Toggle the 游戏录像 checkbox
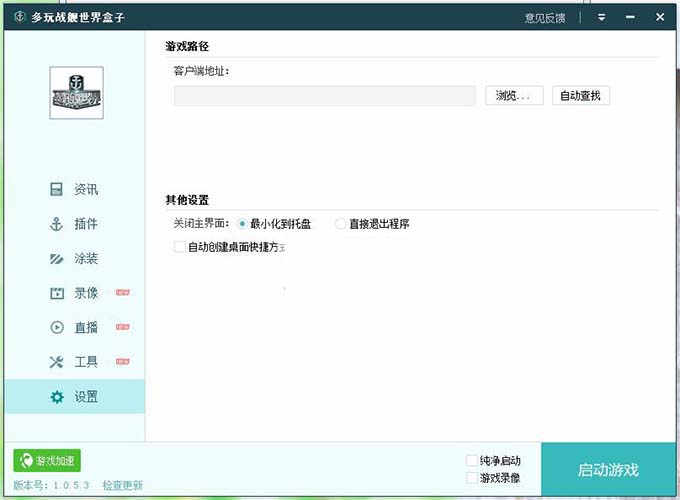 click(472, 478)
